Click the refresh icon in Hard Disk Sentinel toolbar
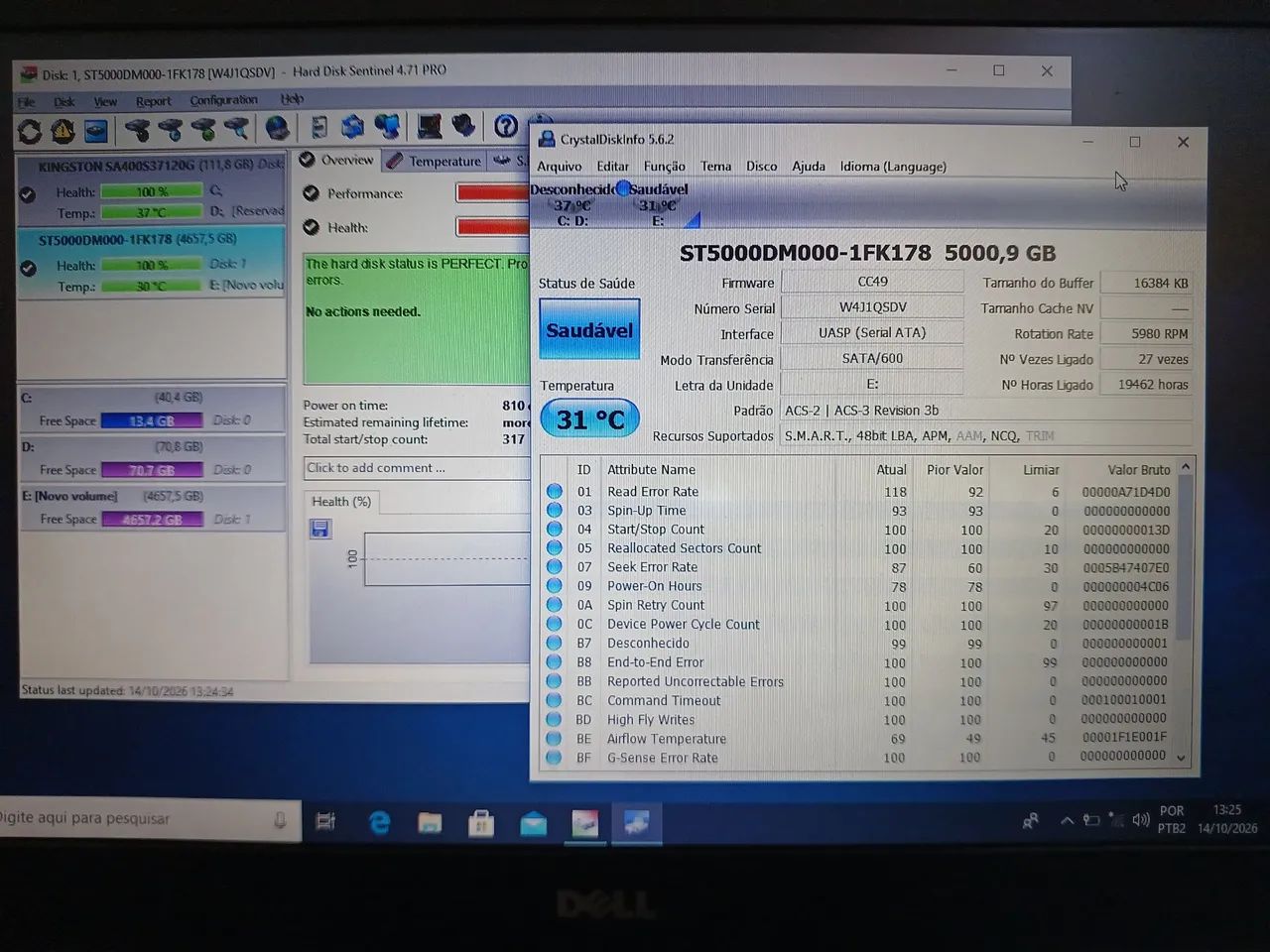 coord(30,130)
